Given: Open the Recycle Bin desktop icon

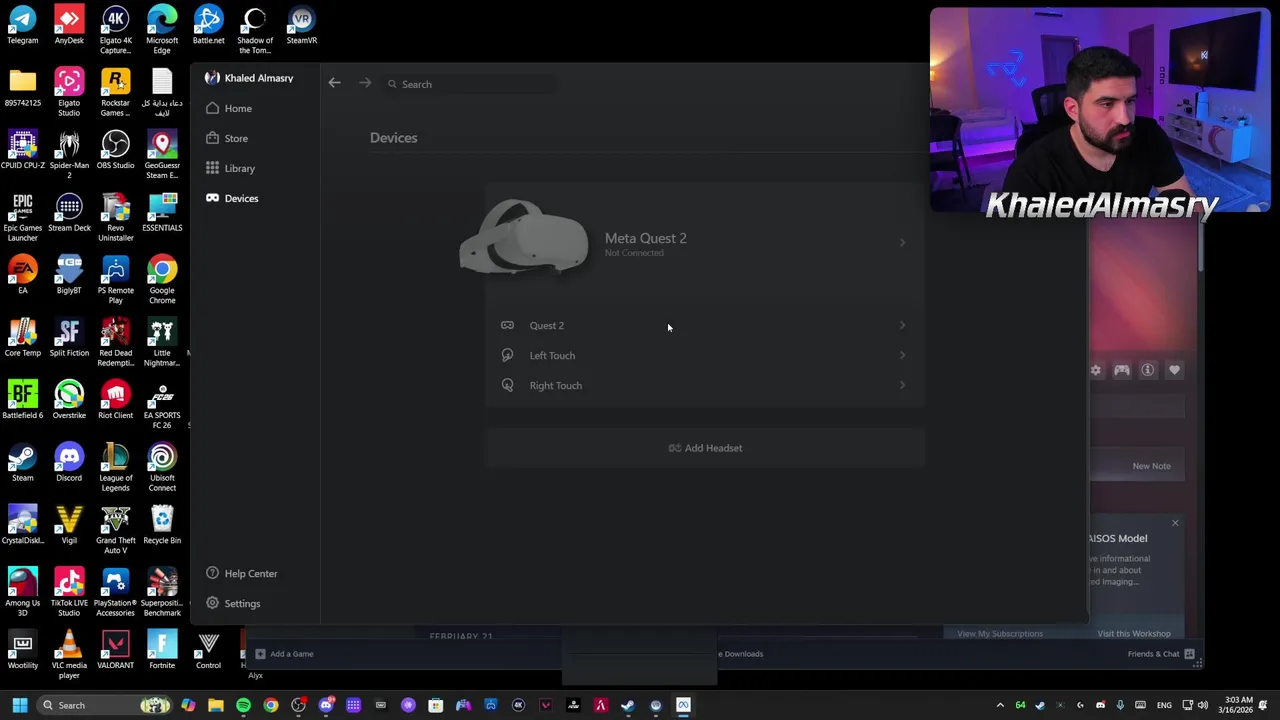Looking at the screenshot, I should pos(162,526).
